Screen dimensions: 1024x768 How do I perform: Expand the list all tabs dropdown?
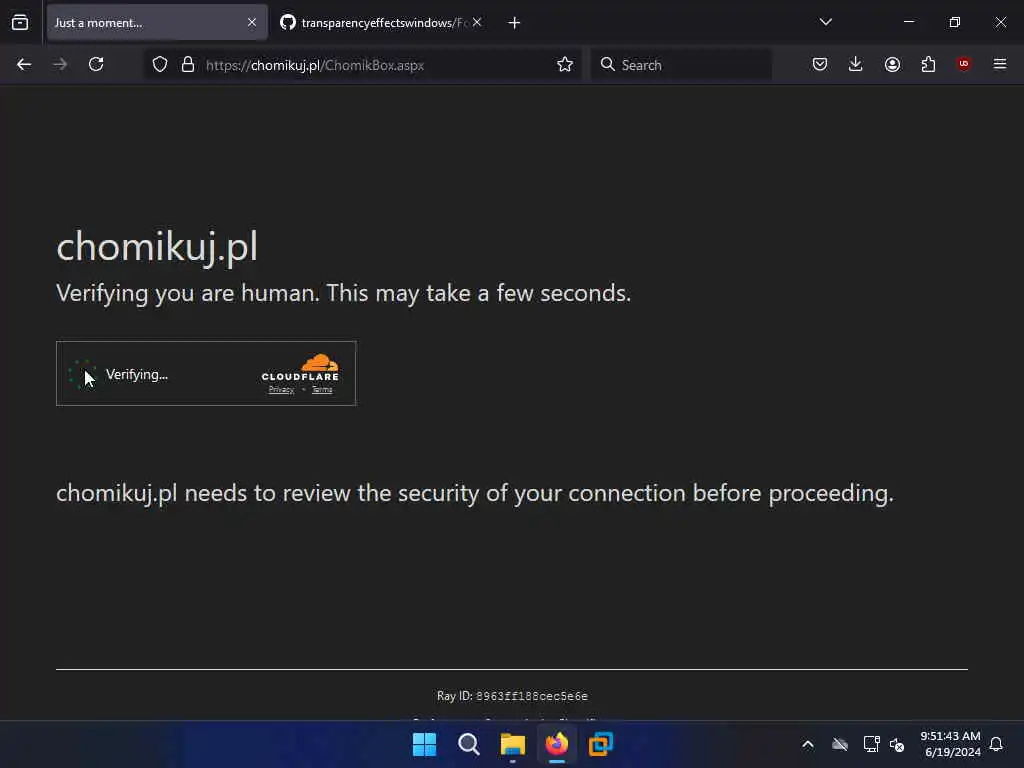point(826,22)
